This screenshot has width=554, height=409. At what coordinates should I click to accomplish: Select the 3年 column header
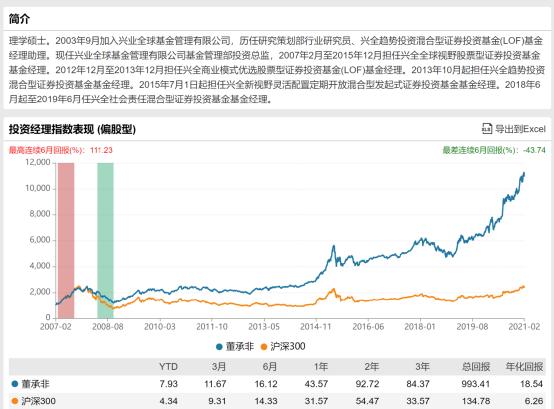click(422, 367)
